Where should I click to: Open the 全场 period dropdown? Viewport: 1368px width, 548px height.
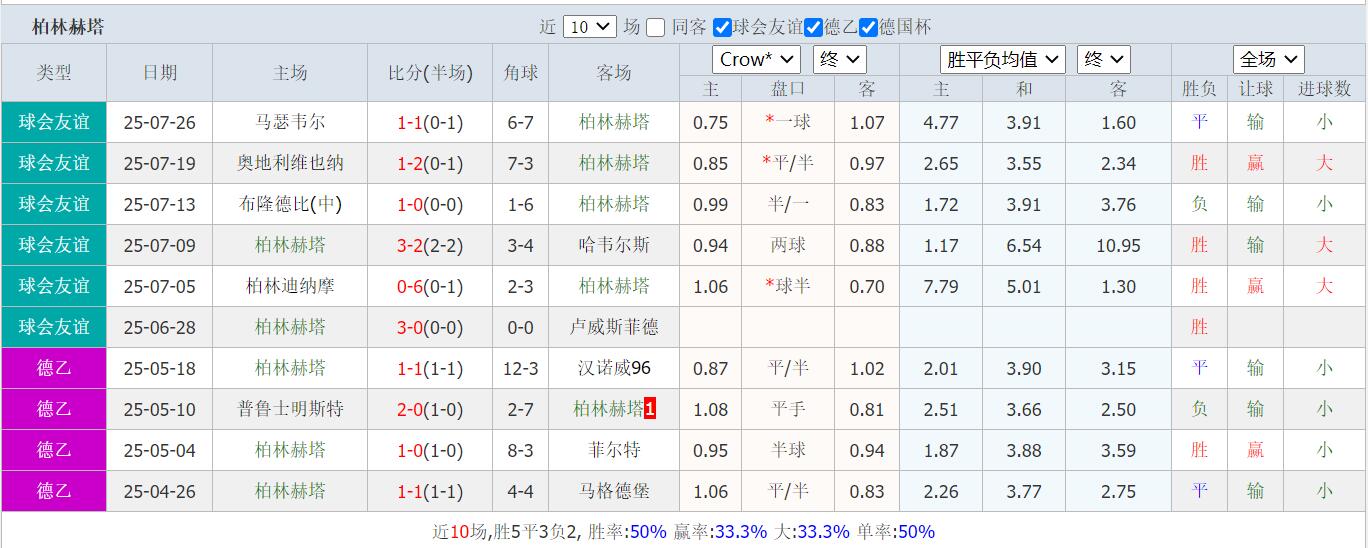tap(1268, 59)
